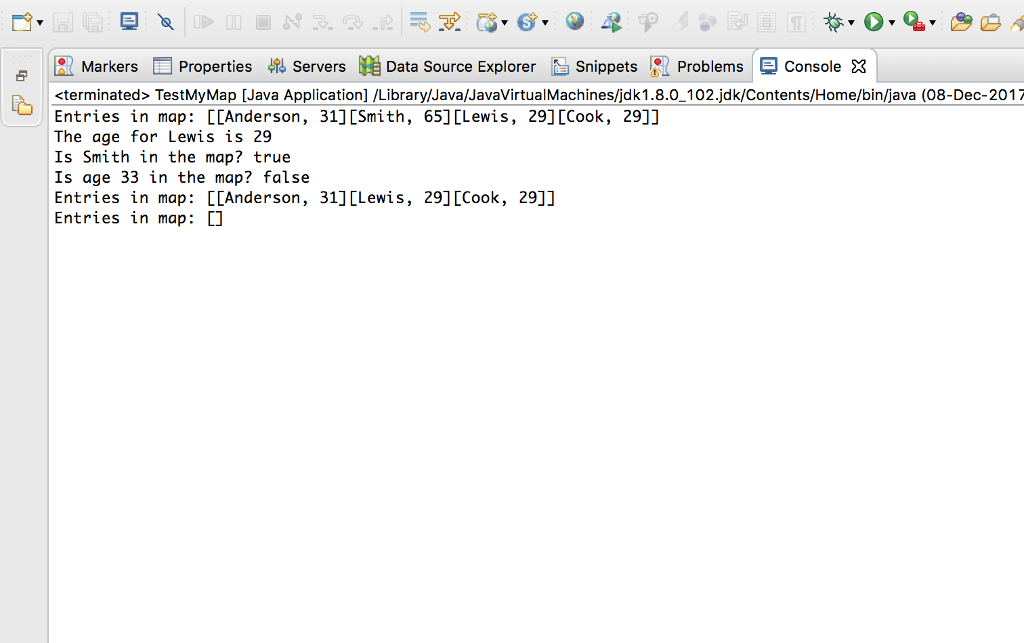Click the first 'Entries in map' line with Smith
Image resolution: width=1024 pixels, height=643 pixels.
pyautogui.click(x=357, y=116)
